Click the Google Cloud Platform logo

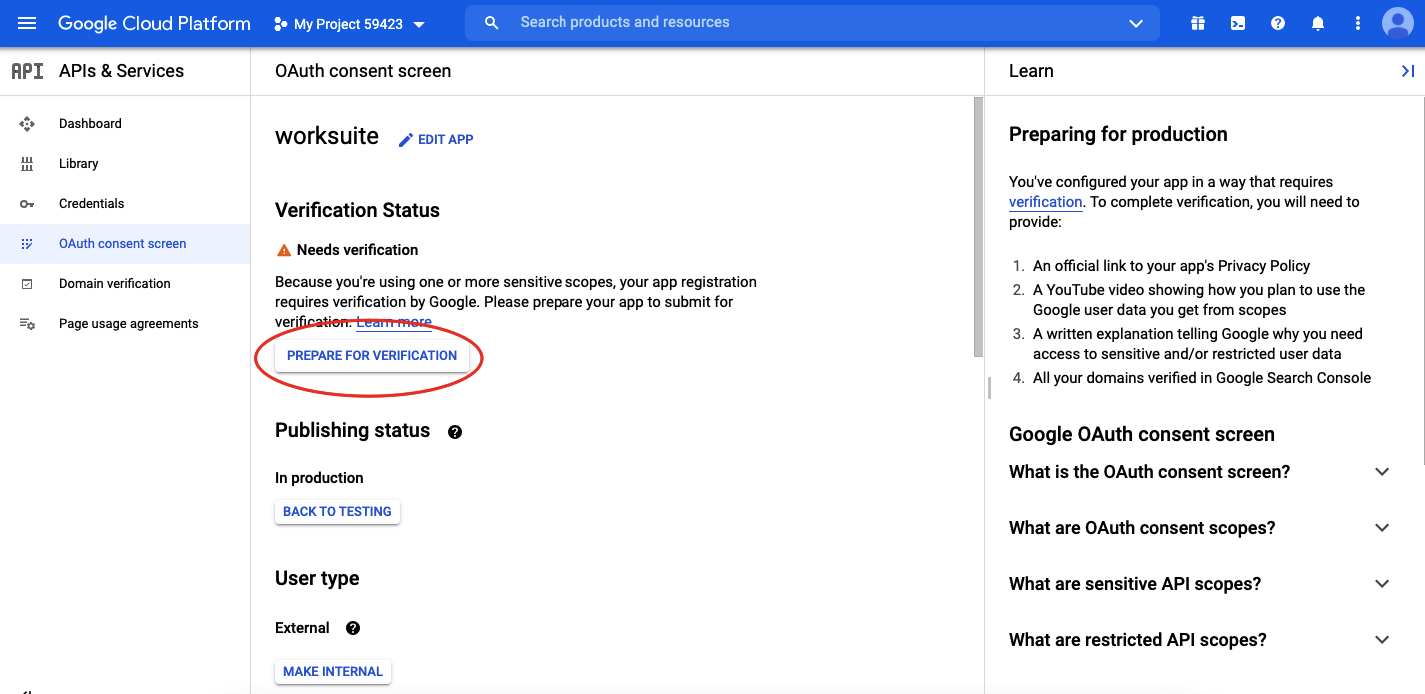(154, 23)
